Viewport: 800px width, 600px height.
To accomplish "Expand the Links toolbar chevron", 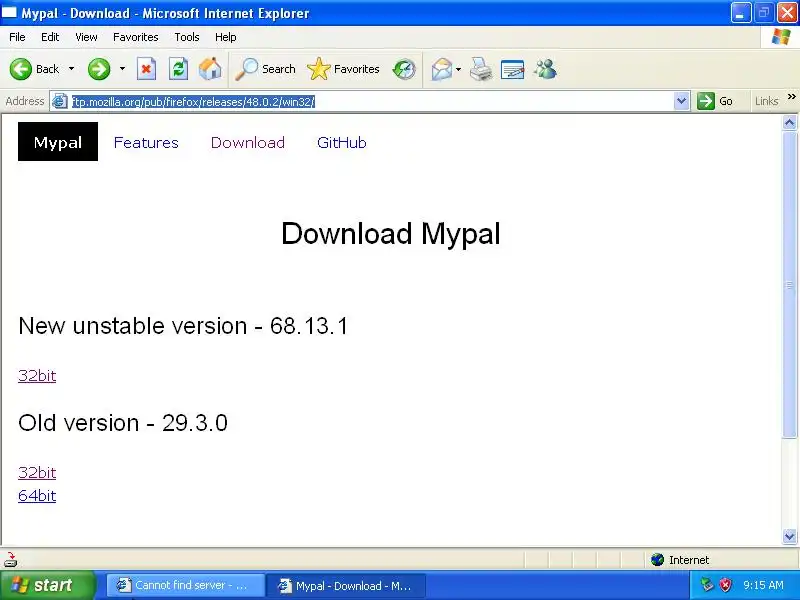I will click(x=791, y=96).
